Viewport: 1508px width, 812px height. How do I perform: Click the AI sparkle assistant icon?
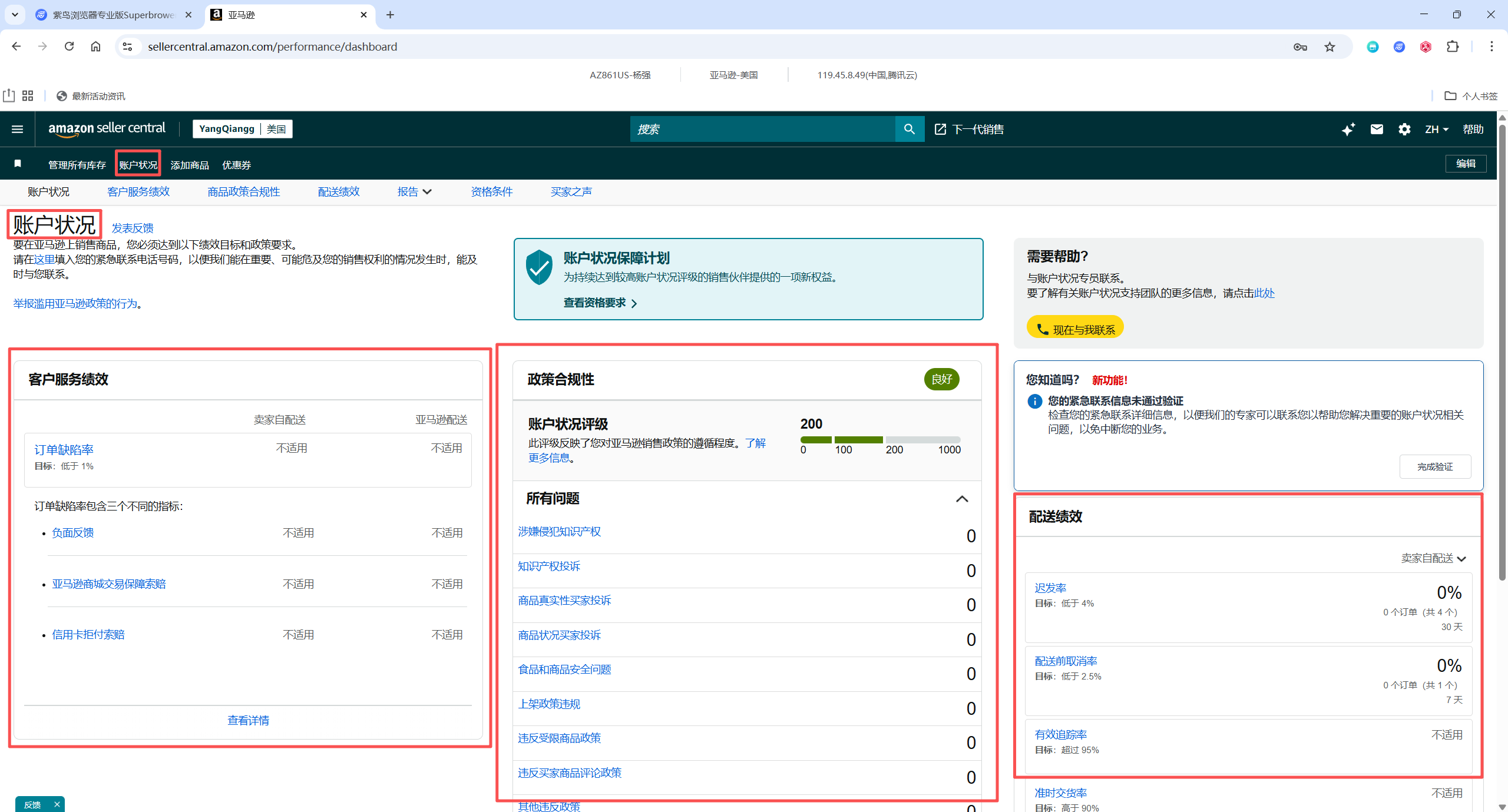[x=1348, y=129]
